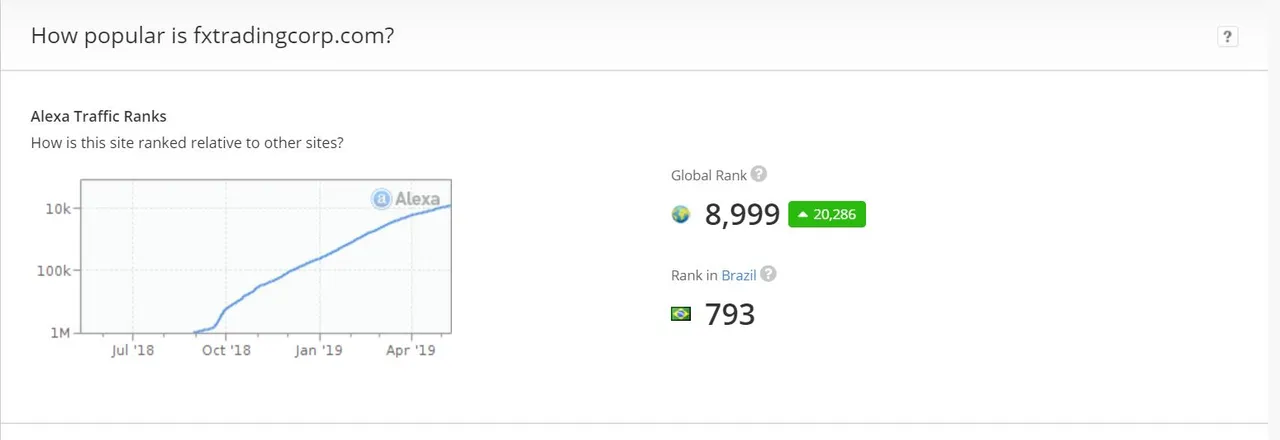Click the globe icon beside 8,999
The width and height of the screenshot is (1280, 440).
tap(681, 214)
